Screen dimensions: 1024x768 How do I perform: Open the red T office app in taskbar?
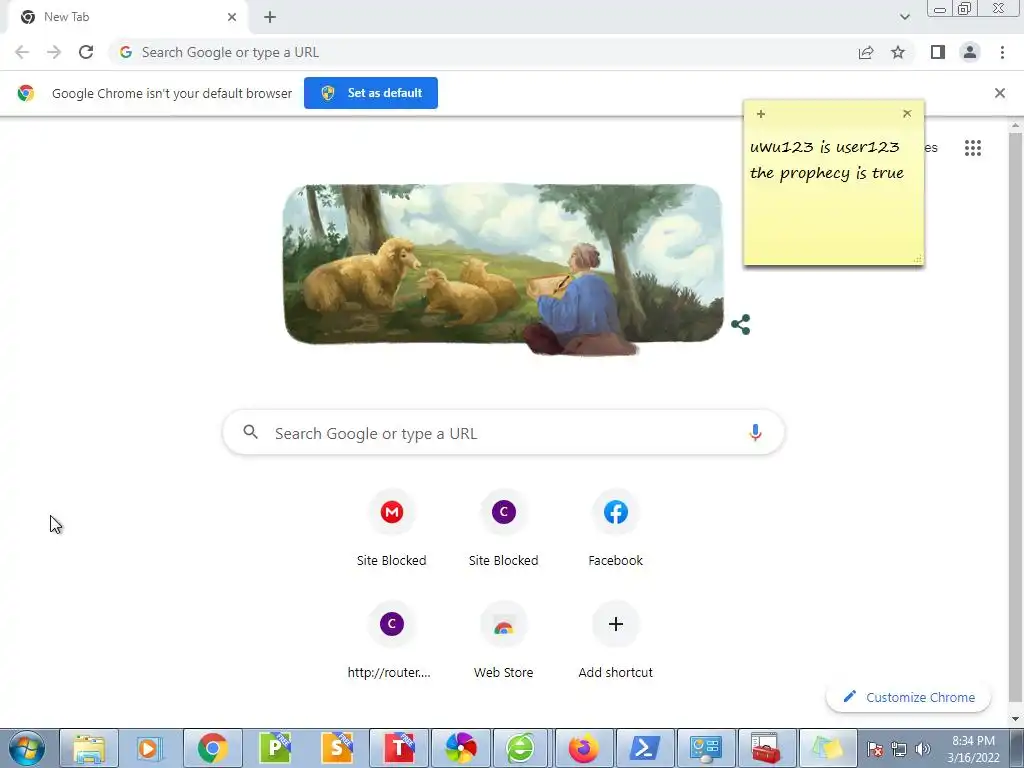pyautogui.click(x=399, y=748)
